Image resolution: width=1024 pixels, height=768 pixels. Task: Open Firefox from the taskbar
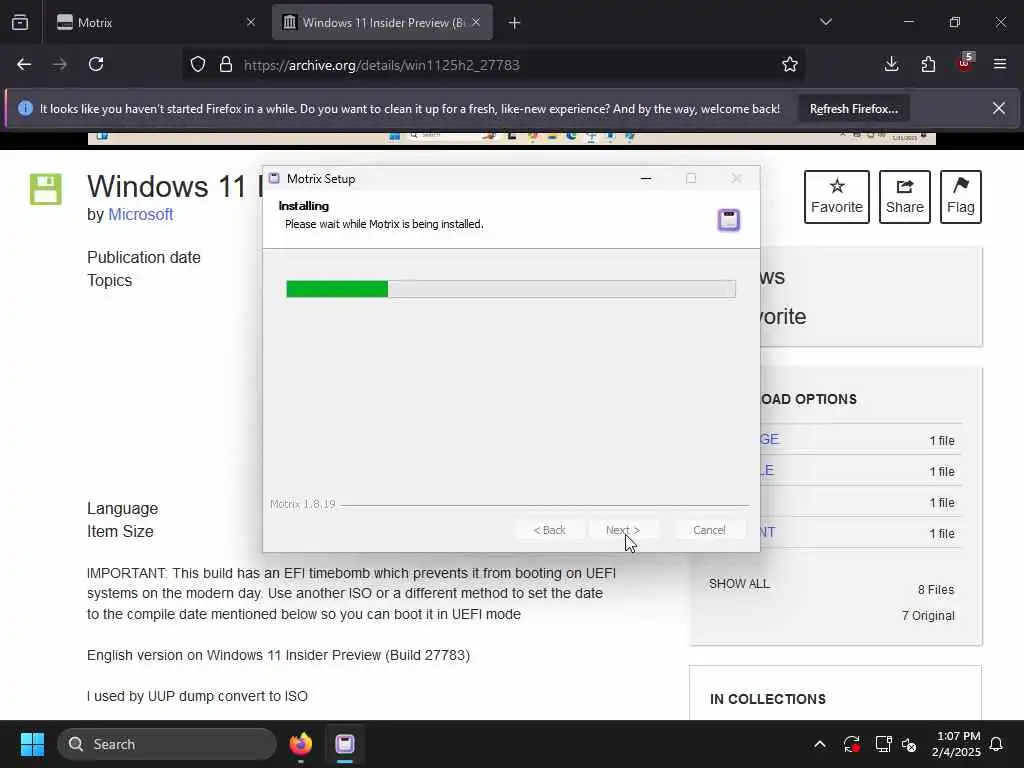[301, 744]
